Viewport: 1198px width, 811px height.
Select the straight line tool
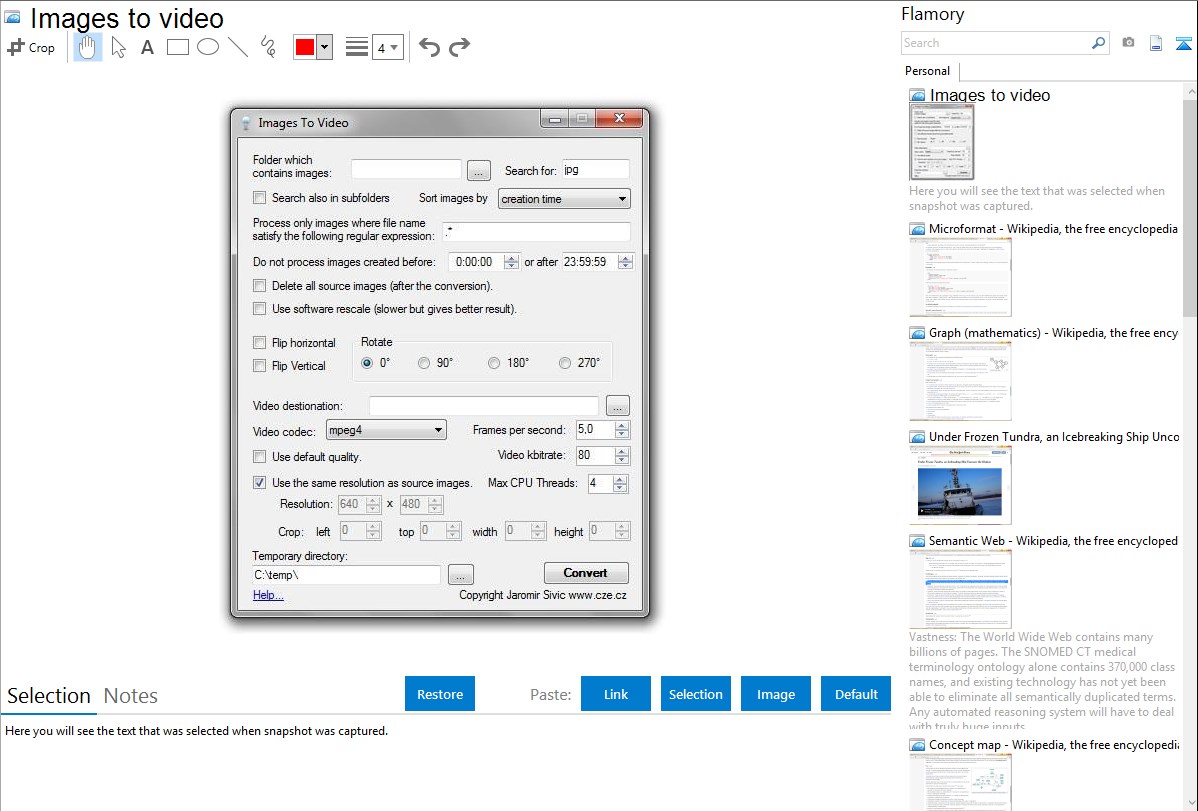click(x=238, y=47)
